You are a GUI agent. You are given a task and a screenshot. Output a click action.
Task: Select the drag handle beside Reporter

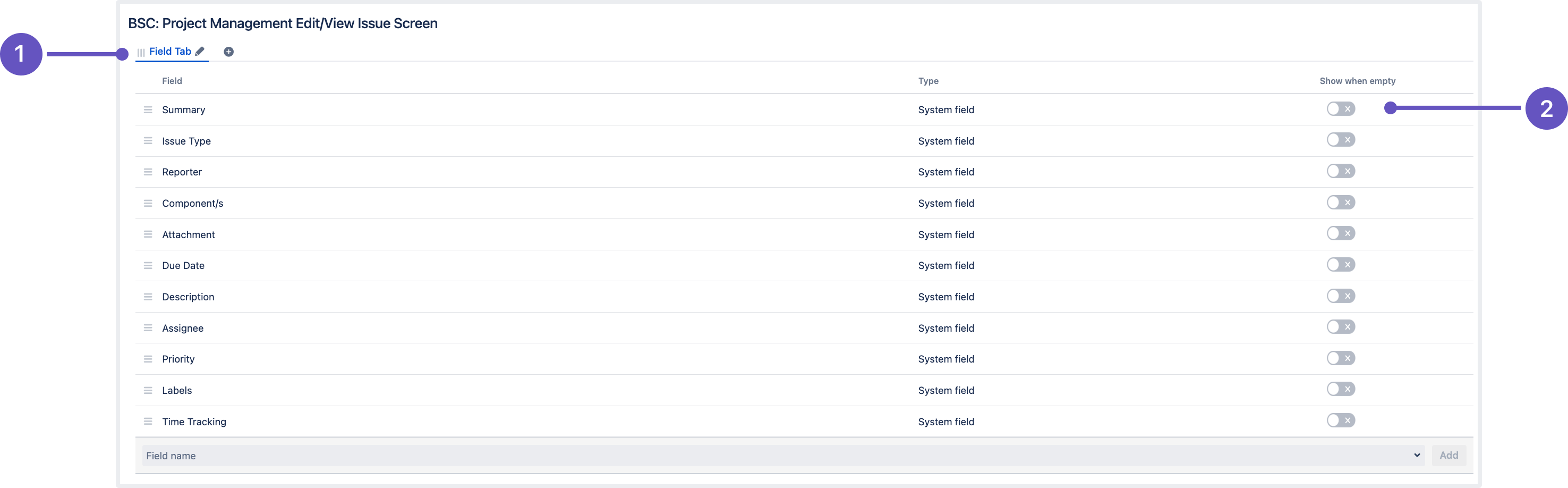(148, 171)
